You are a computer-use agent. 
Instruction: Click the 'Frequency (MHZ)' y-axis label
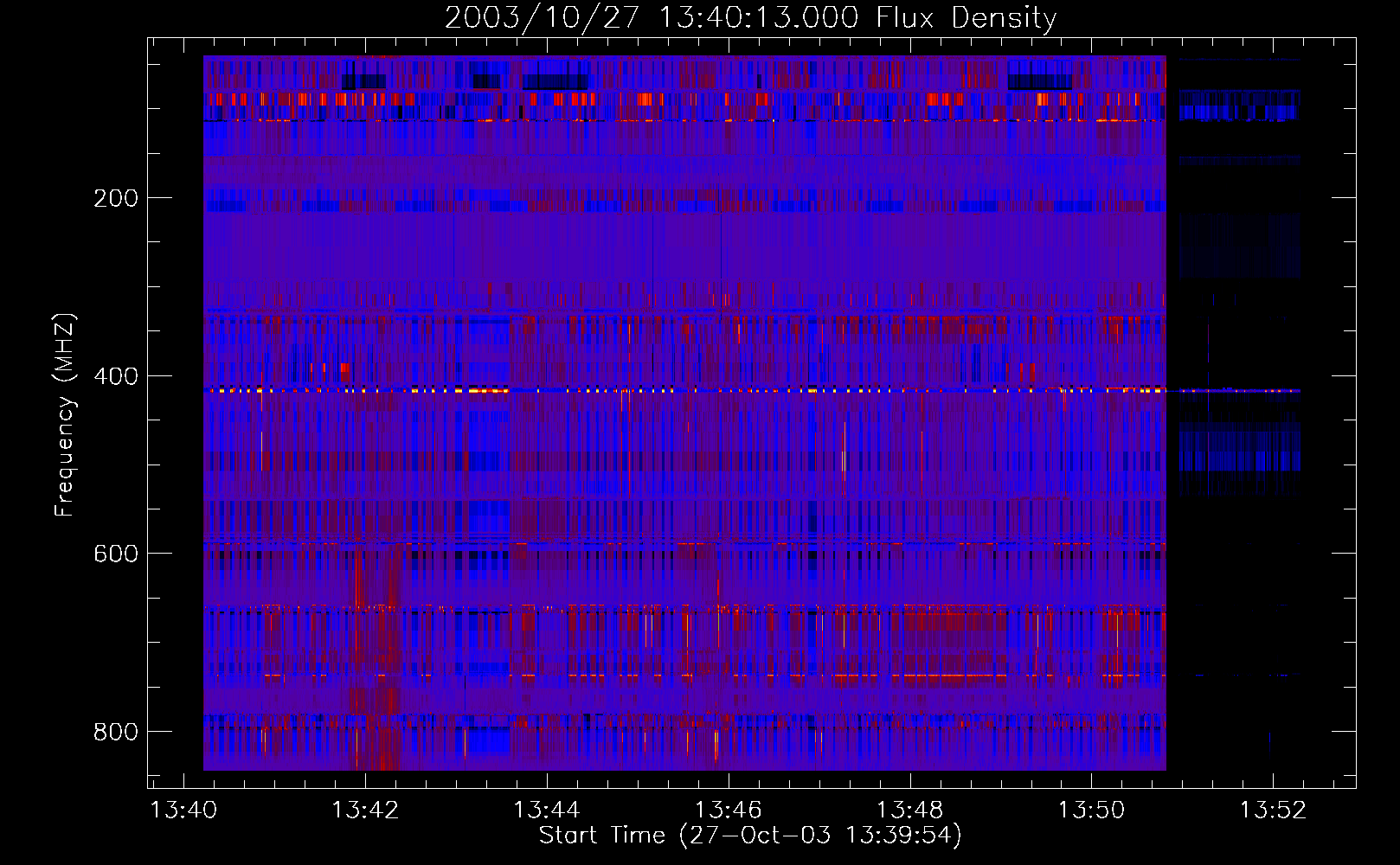(65, 414)
